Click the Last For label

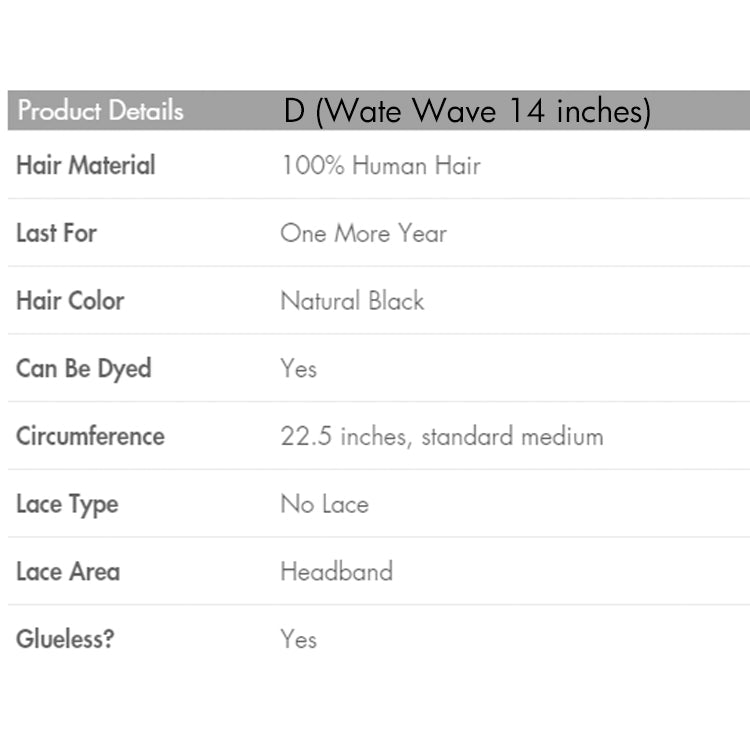pos(56,233)
